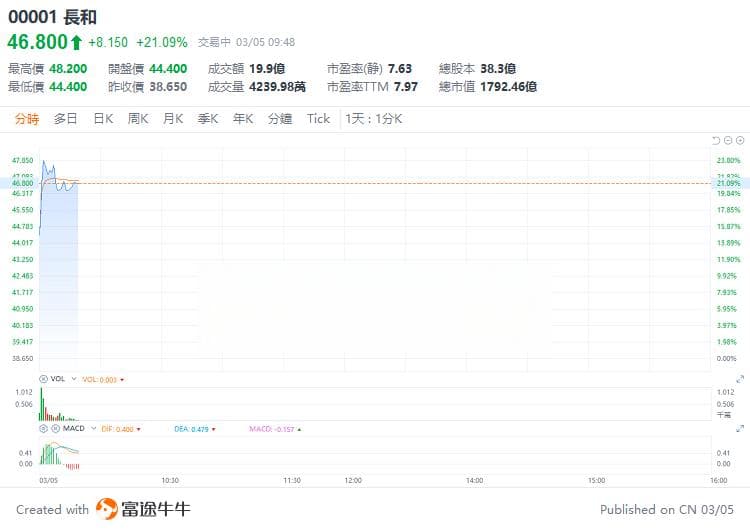The width and height of the screenshot is (750, 530).
Task: Close the MACD indicator panel
Action: pyautogui.click(x=55, y=429)
